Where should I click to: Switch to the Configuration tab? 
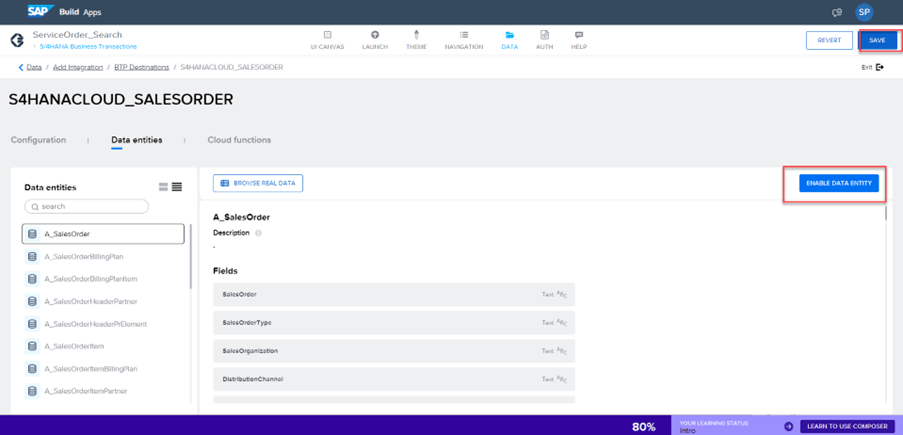[39, 140]
